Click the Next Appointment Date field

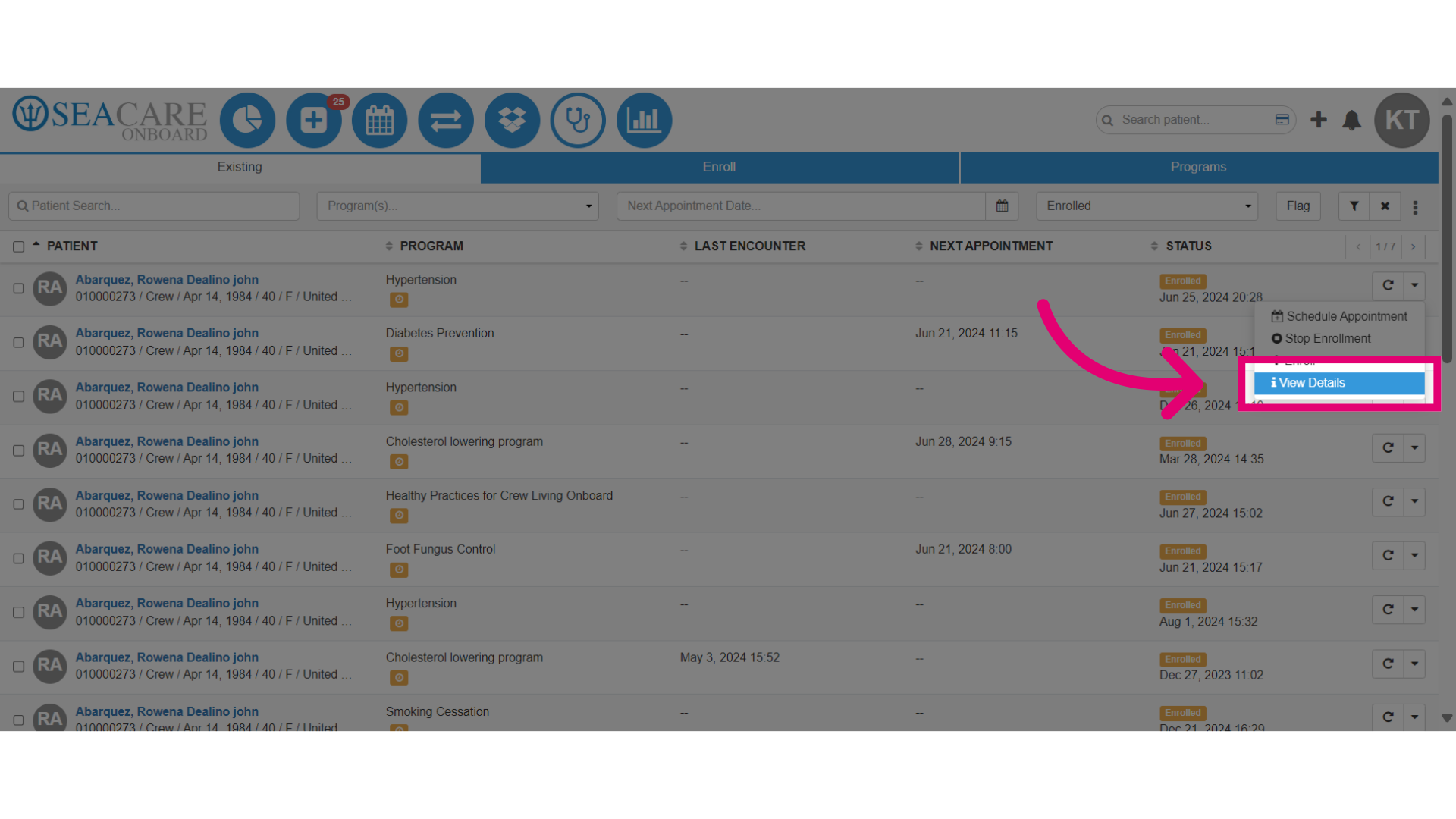[801, 206]
